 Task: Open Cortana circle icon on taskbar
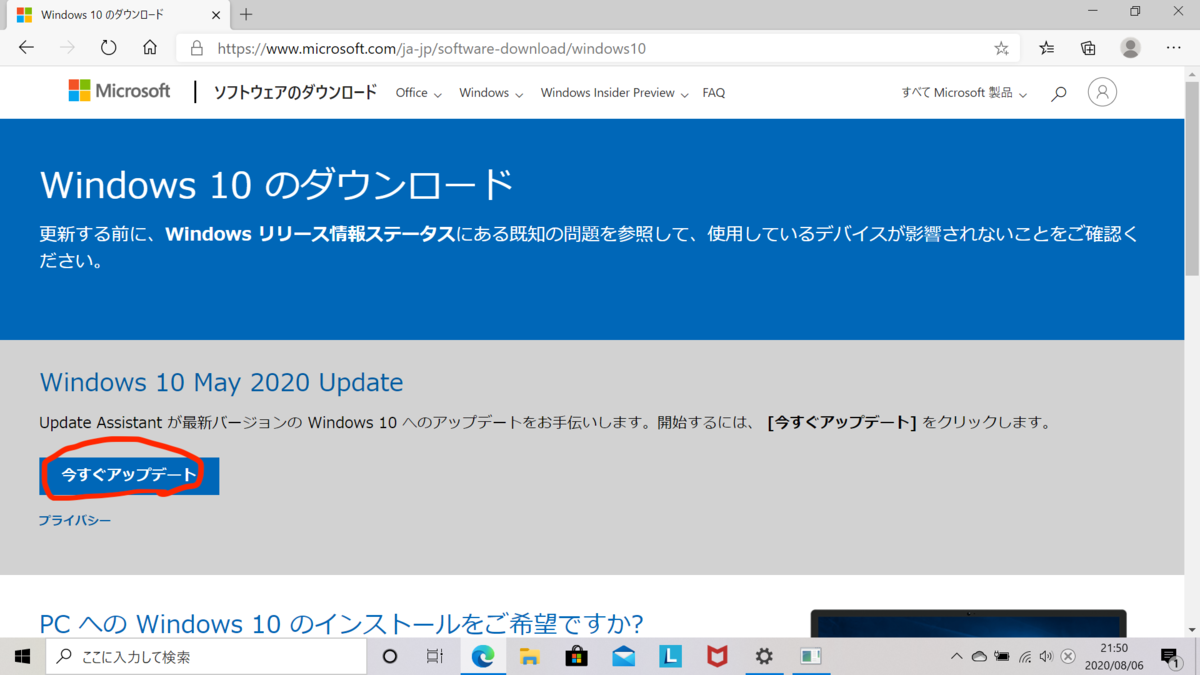390,657
